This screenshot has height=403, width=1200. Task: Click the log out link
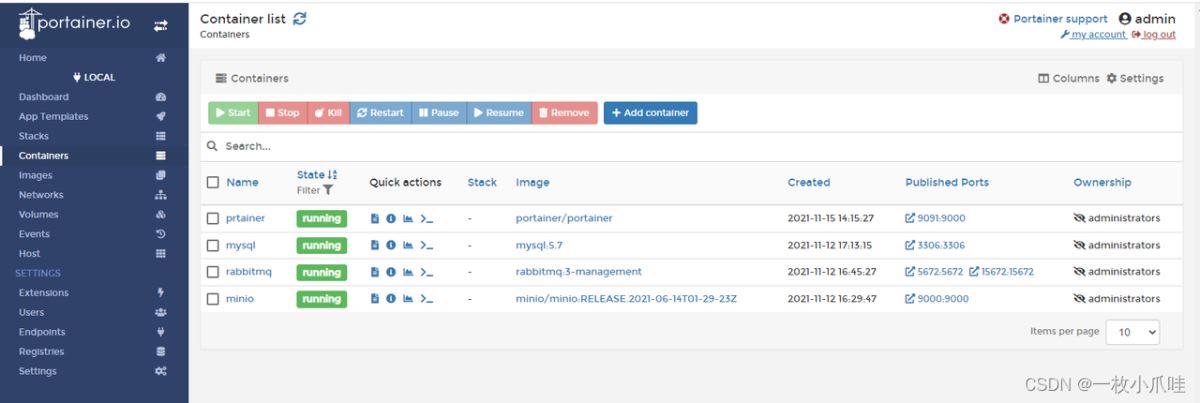coord(1153,34)
